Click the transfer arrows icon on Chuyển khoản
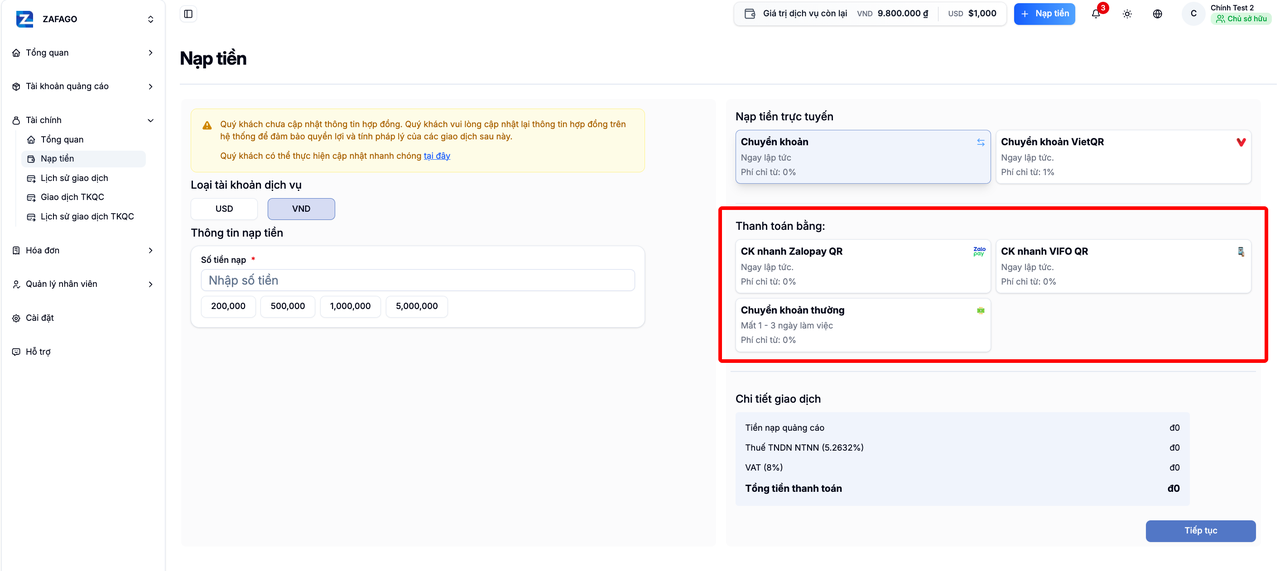Viewport: 1280px width, 571px height. point(981,143)
